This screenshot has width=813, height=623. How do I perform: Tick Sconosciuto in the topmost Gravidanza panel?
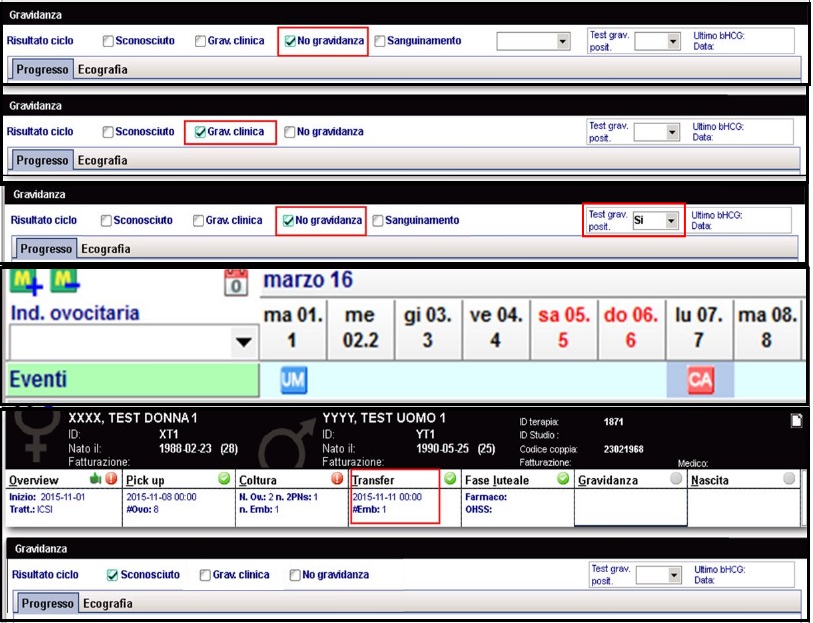coord(108,41)
